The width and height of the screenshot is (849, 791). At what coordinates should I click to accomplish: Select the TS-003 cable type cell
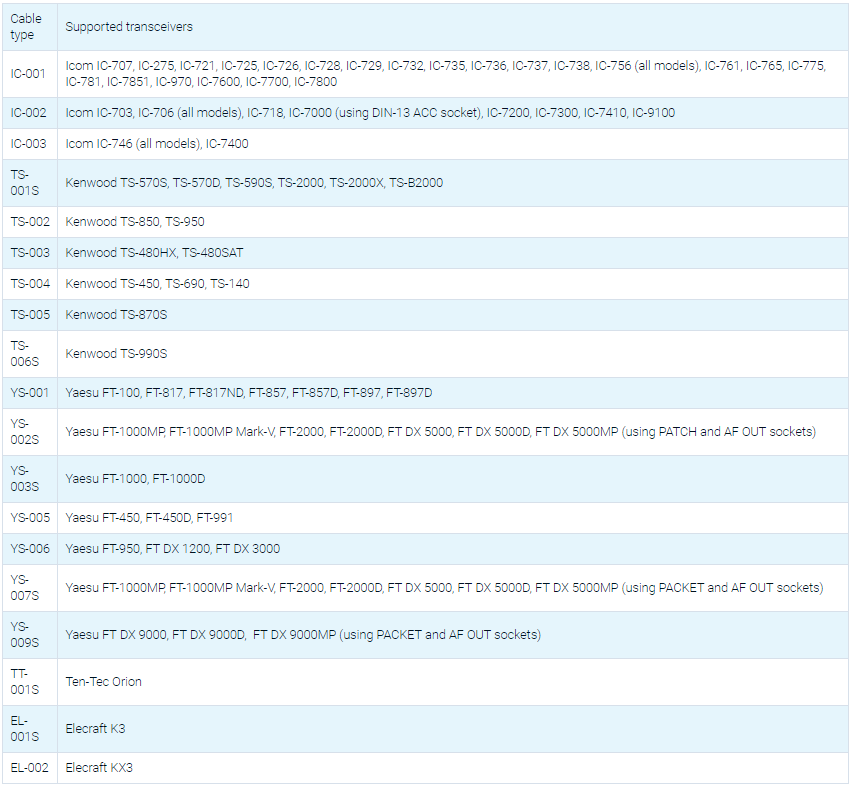click(30, 252)
